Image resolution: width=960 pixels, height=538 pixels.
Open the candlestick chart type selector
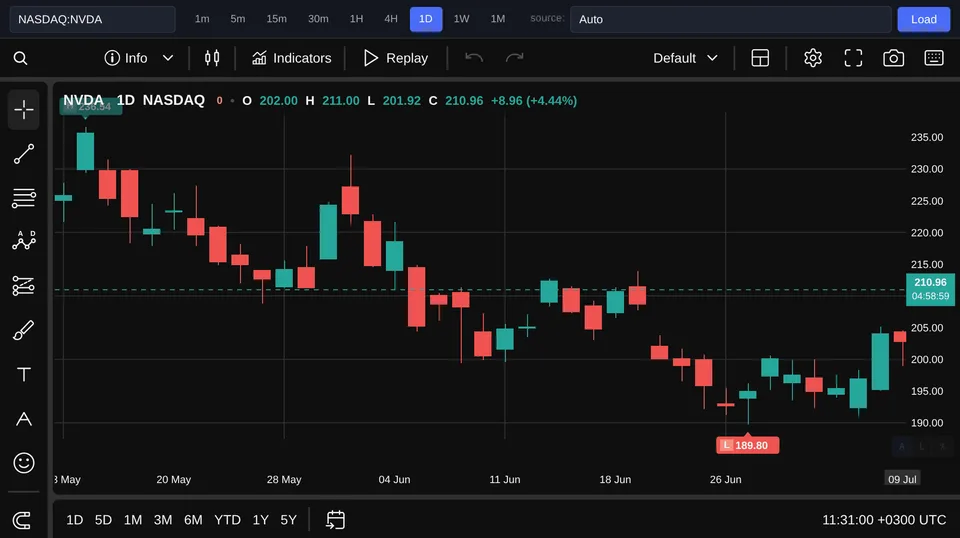(x=212, y=58)
